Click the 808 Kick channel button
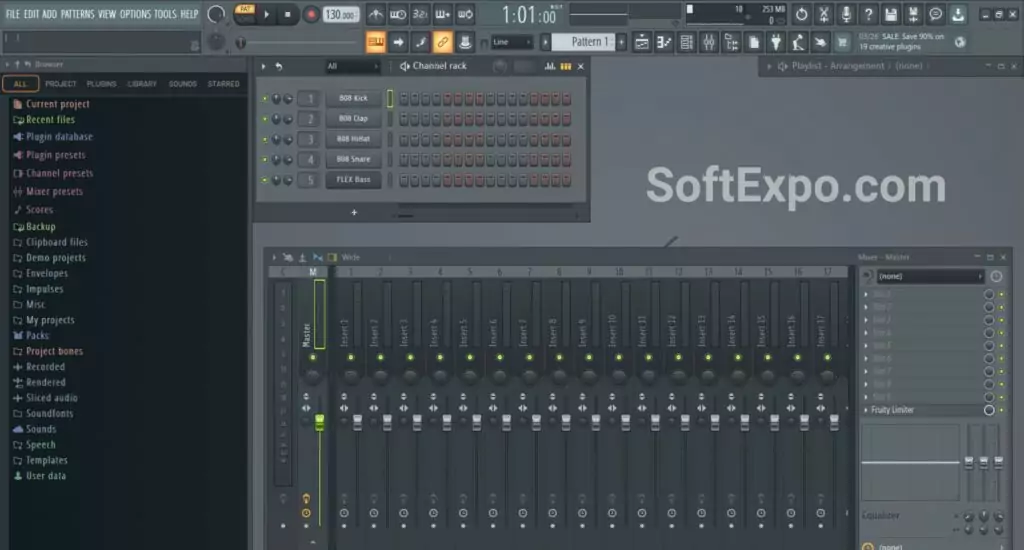Viewport: 1024px width, 550px height. click(x=353, y=98)
